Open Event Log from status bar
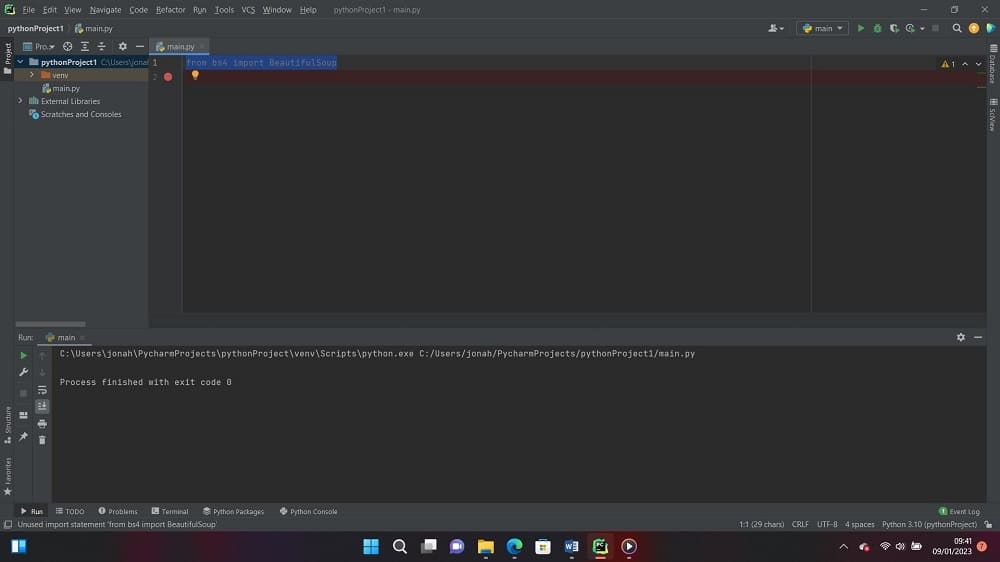This screenshot has width=1000, height=562. (959, 511)
